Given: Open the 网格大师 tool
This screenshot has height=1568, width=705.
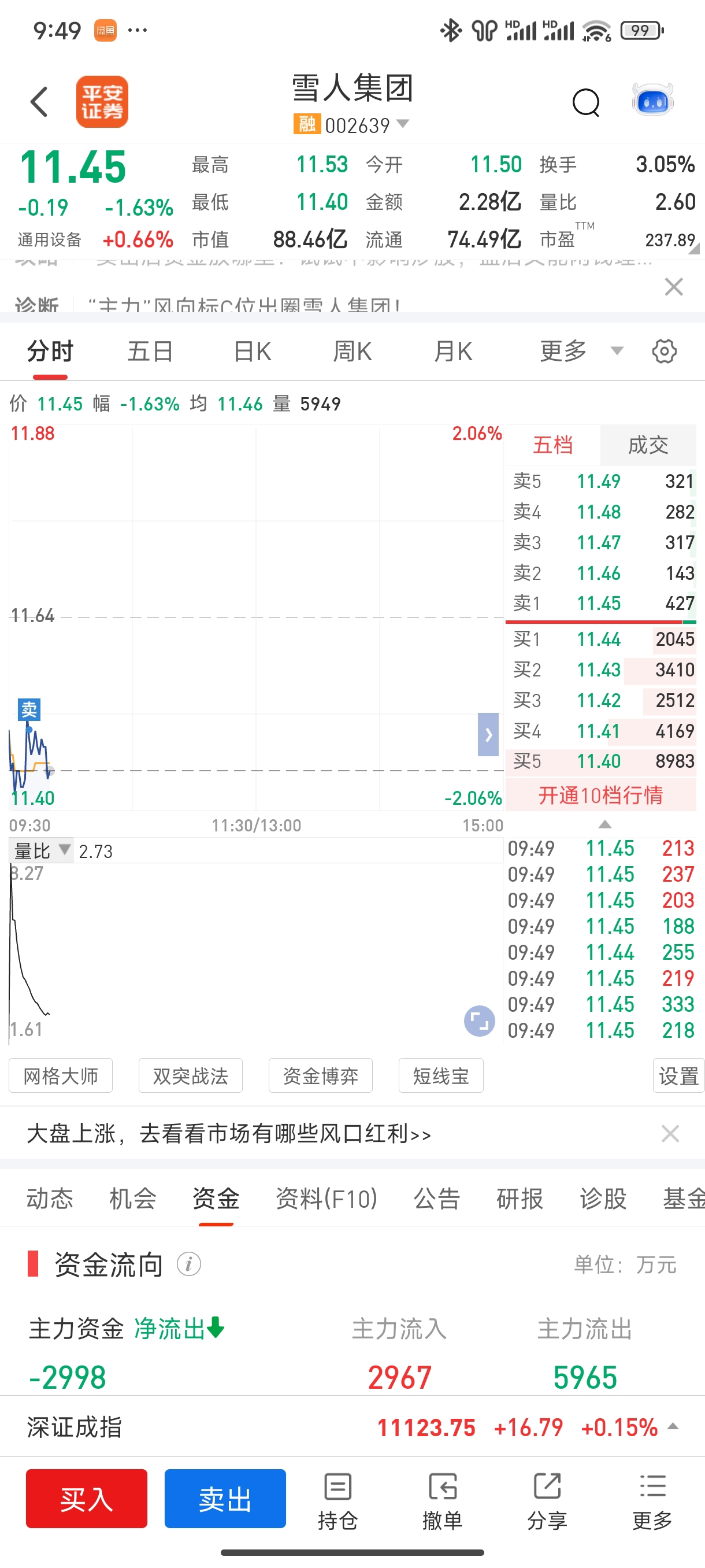Looking at the screenshot, I should click(61, 1075).
